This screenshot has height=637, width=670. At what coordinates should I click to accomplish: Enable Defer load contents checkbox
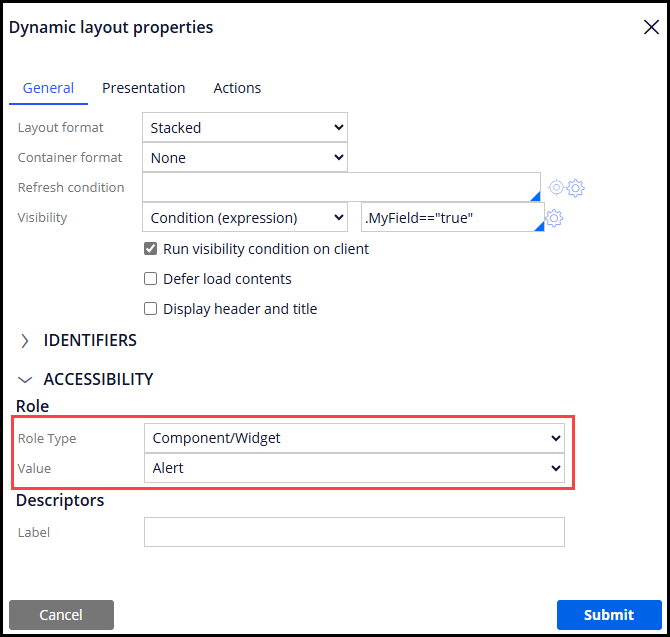coord(150,279)
